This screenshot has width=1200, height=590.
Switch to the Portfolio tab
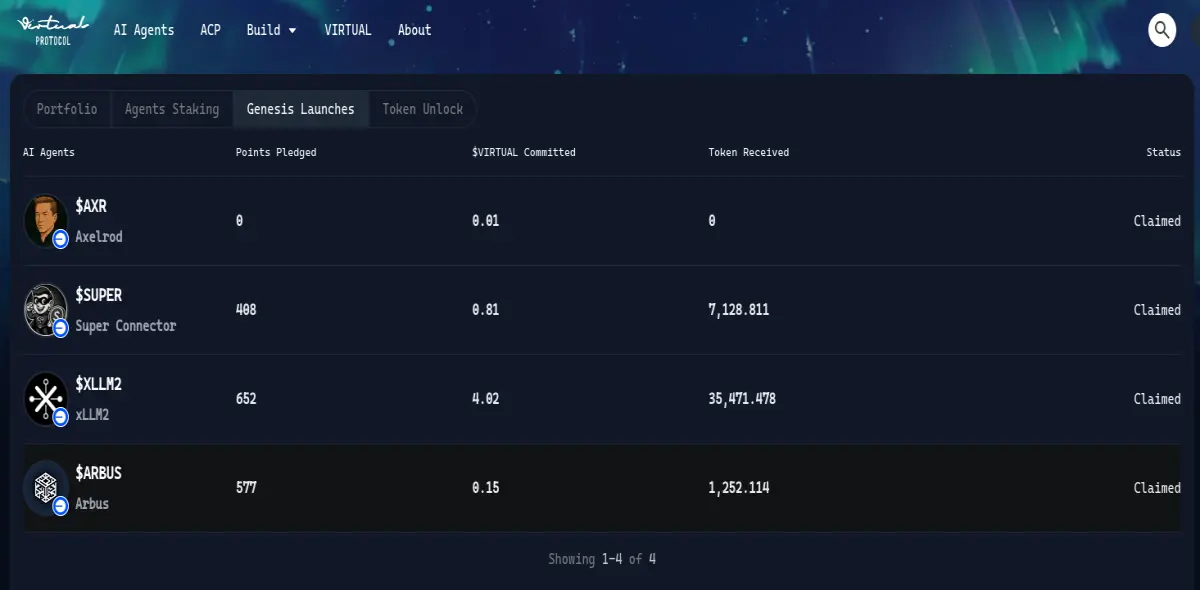(x=67, y=109)
